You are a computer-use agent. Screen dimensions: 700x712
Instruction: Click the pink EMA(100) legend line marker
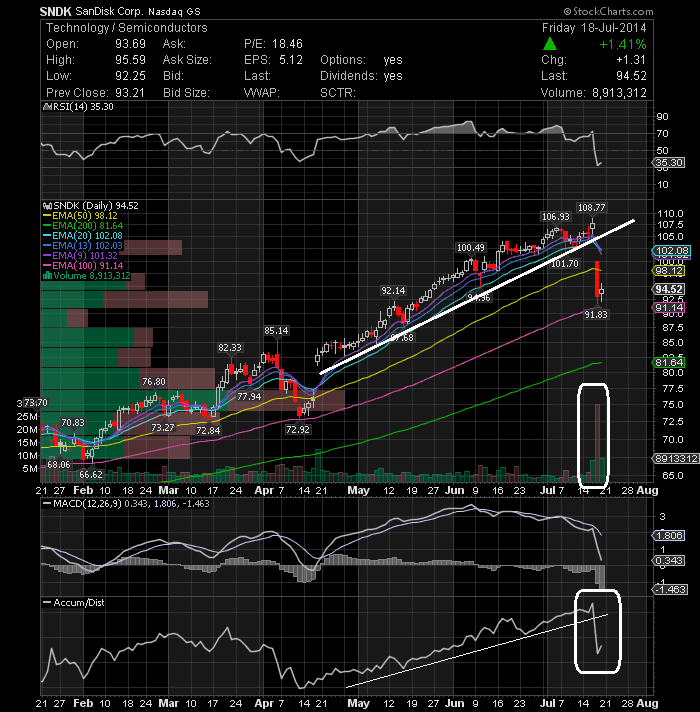[47, 266]
